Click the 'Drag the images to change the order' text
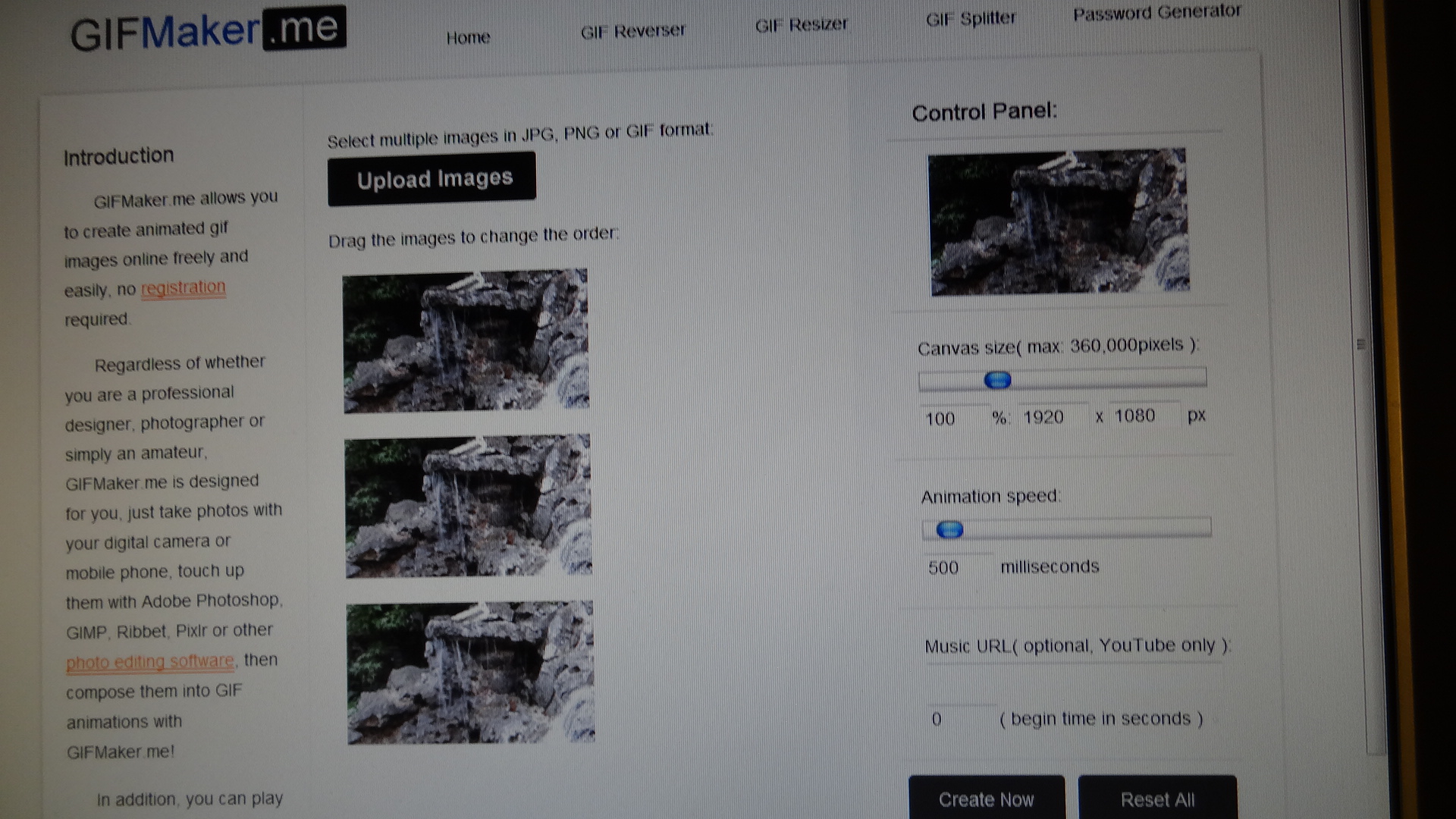This screenshot has width=1456, height=819. point(473,237)
